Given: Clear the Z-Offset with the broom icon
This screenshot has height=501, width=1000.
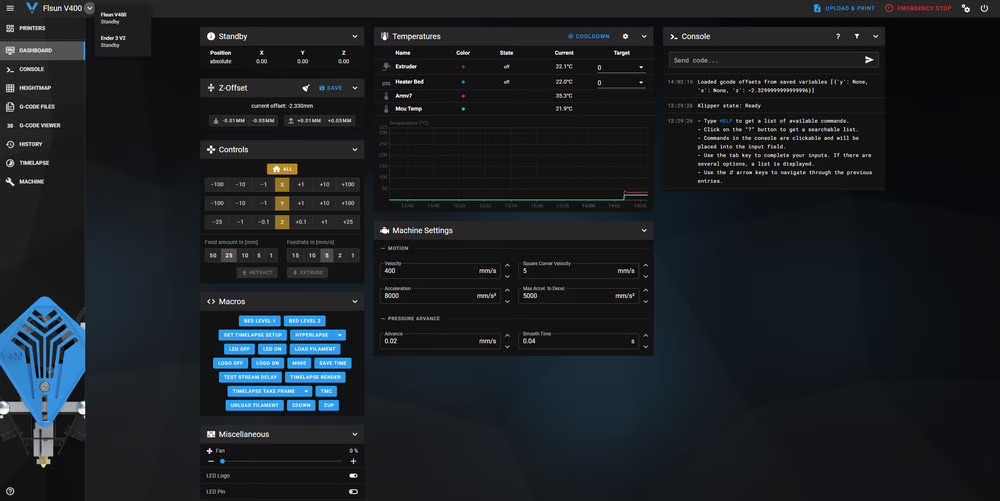Looking at the screenshot, I should [306, 88].
